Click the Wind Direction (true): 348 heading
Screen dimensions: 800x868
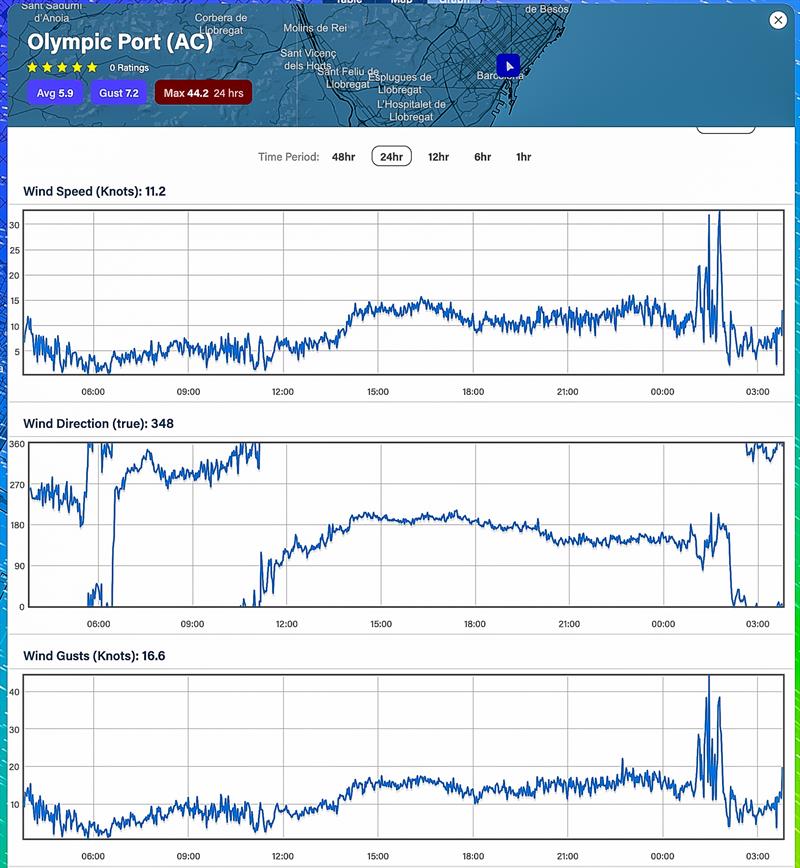[99, 423]
